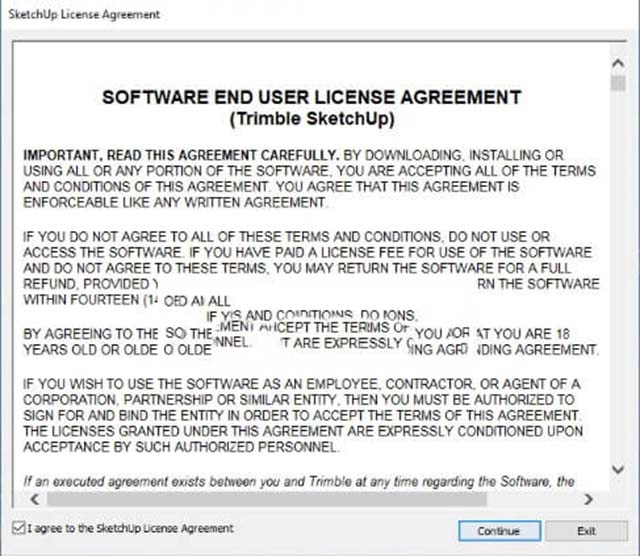Click the 'SOFTWARE END USER LICENSE AGREEMENT' heading
This screenshot has height=556, width=640.
click(x=312, y=97)
